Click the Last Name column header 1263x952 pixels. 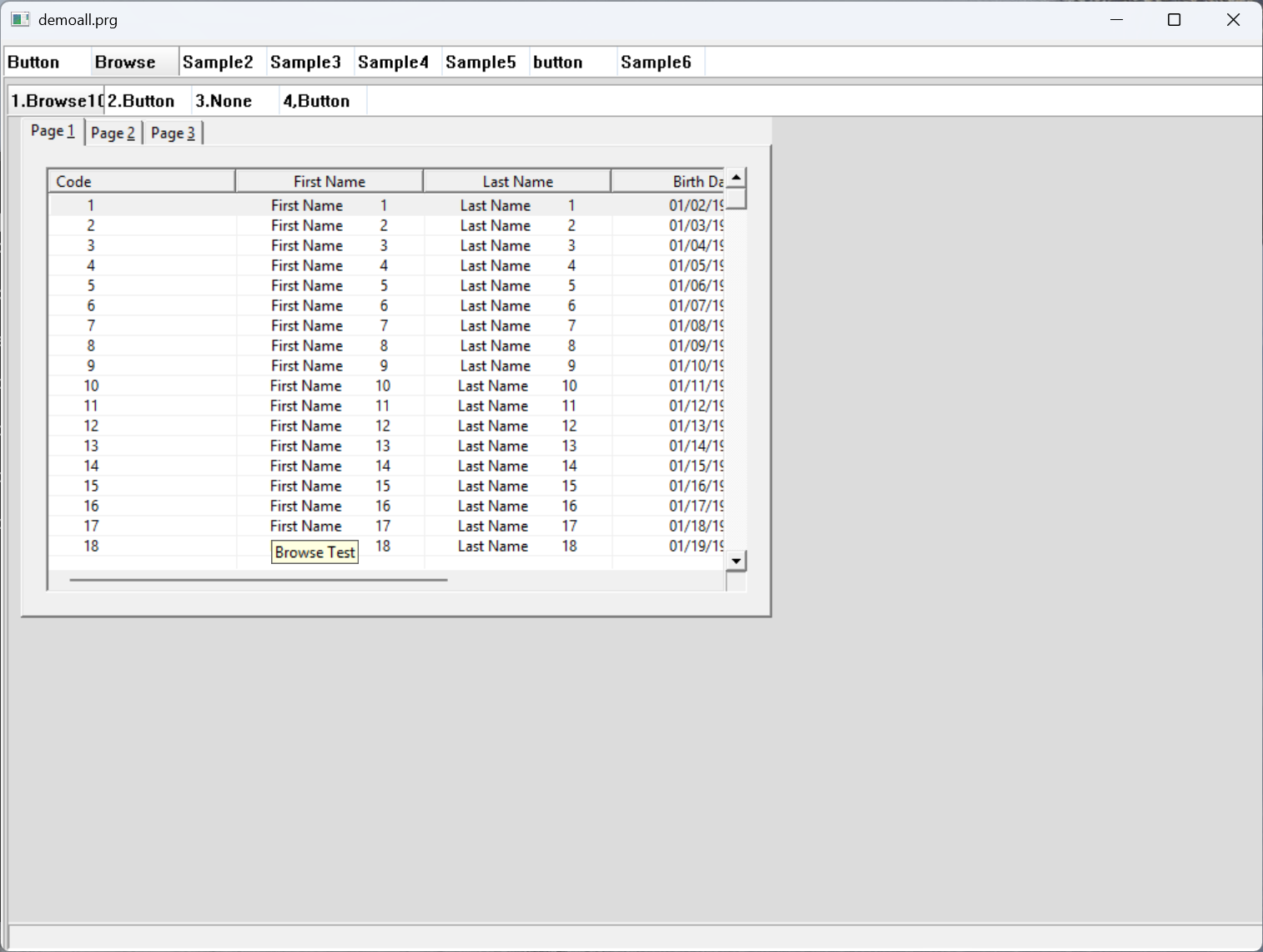pyautogui.click(x=517, y=181)
